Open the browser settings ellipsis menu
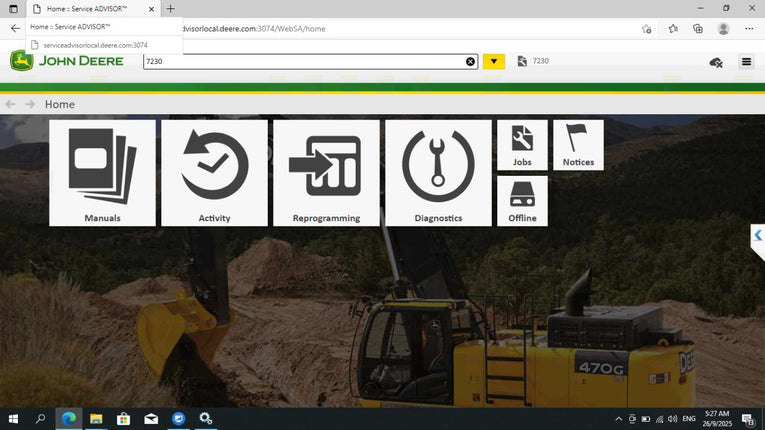 pyautogui.click(x=749, y=28)
